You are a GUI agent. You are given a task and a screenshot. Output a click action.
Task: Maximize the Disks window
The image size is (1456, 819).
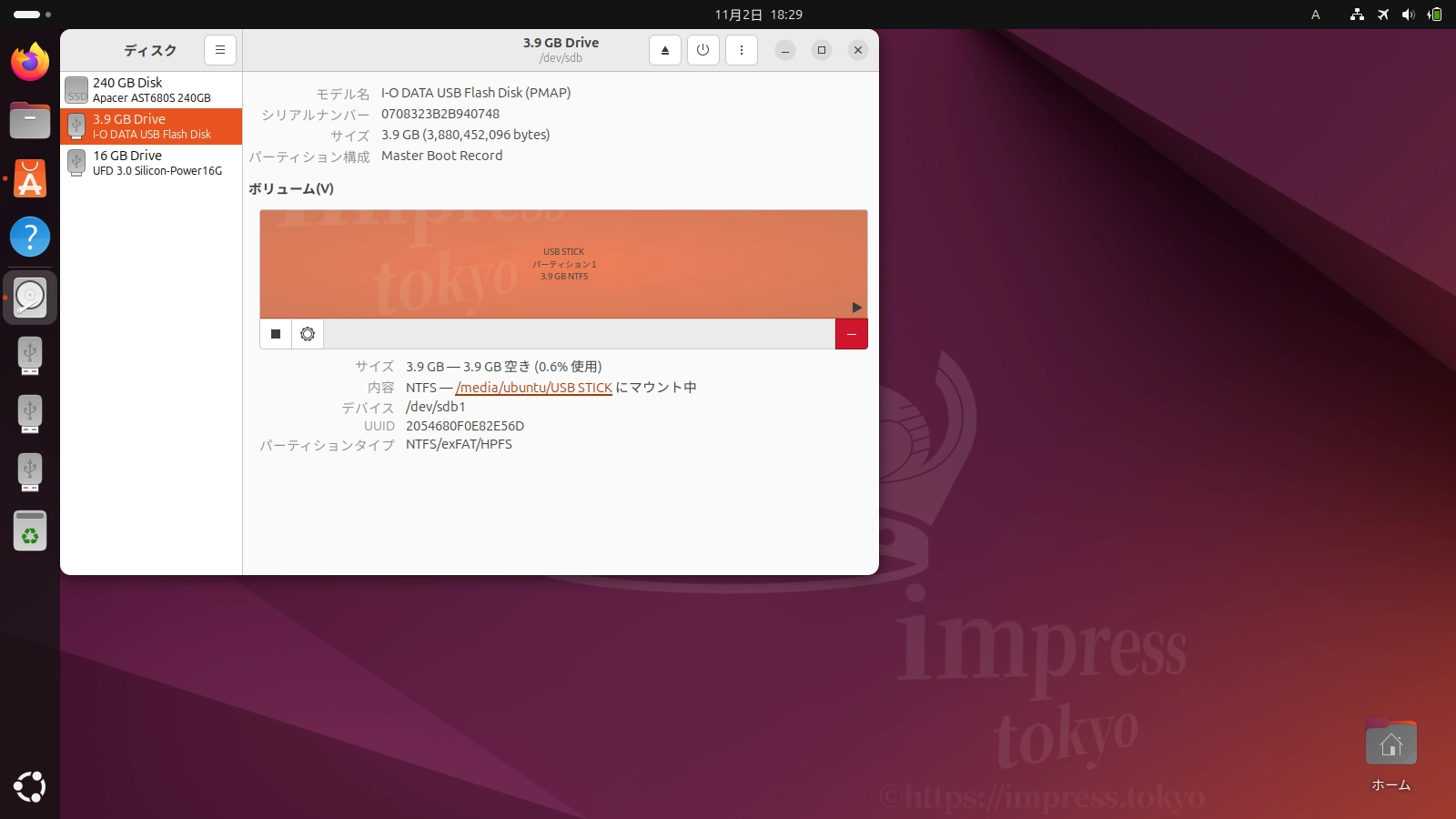822,50
